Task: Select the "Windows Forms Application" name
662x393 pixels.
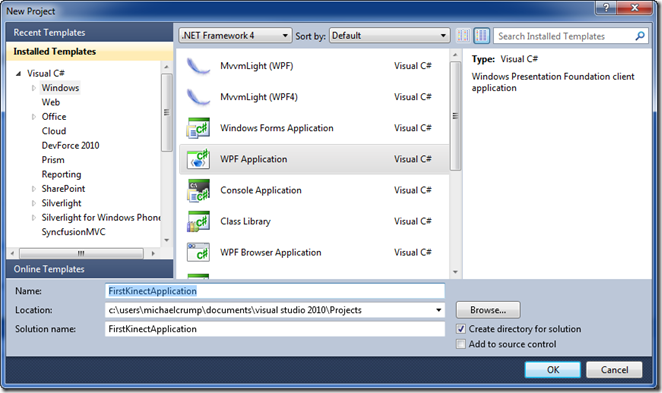Action: coord(277,128)
